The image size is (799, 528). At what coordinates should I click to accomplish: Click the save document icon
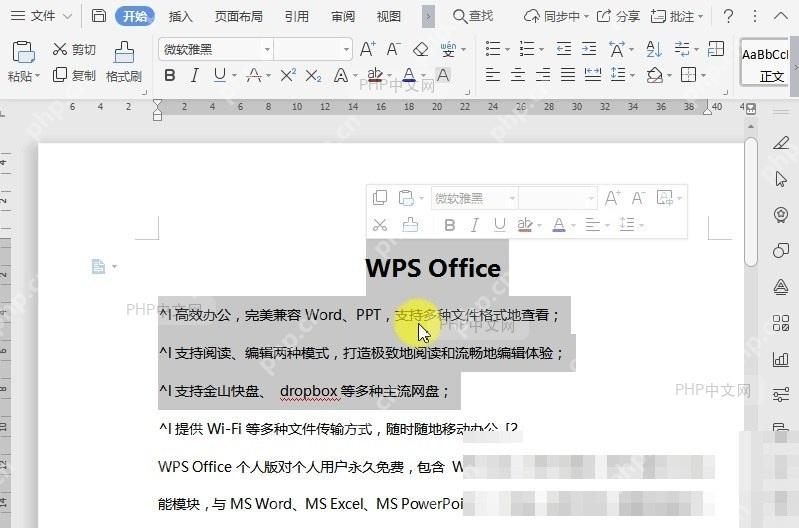point(98,16)
